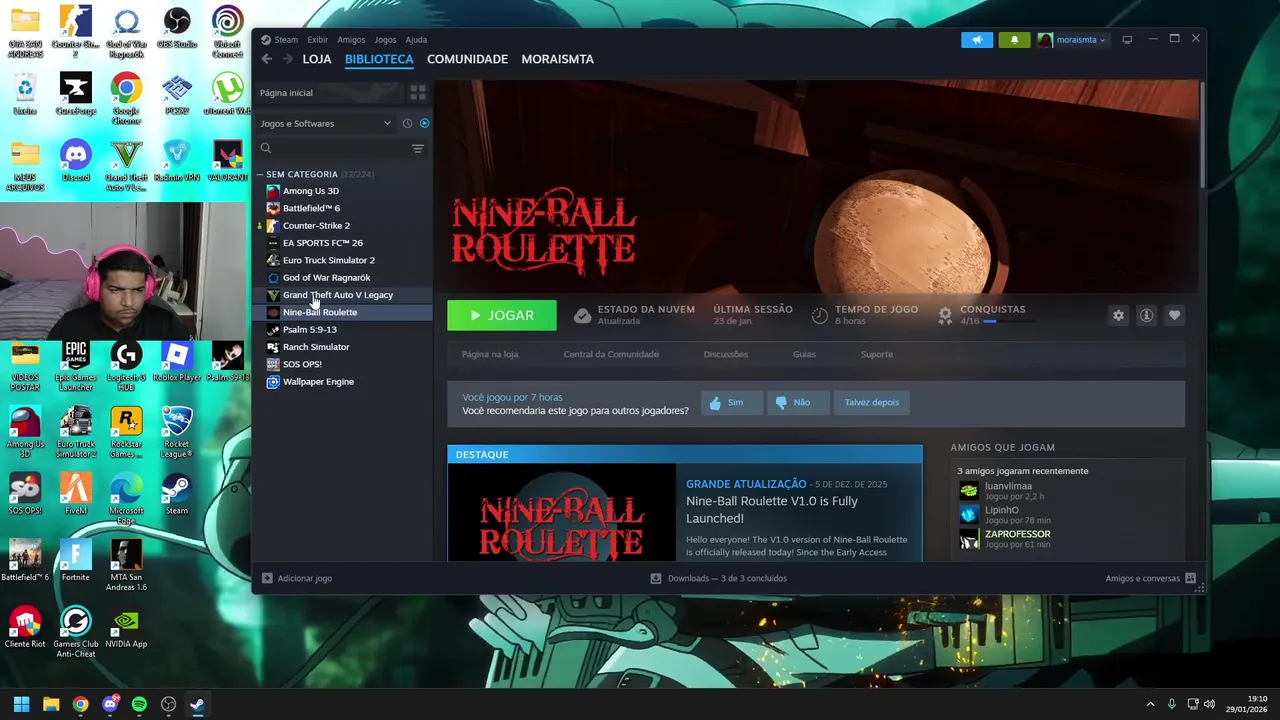Open moraismta account dropdown
This screenshot has height=720, width=1280.
1072,40
